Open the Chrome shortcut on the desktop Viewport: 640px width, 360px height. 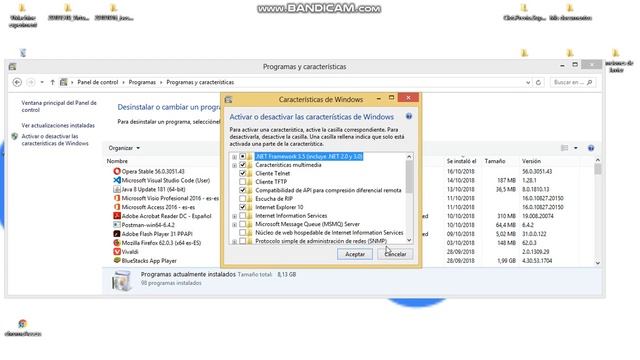22,324
